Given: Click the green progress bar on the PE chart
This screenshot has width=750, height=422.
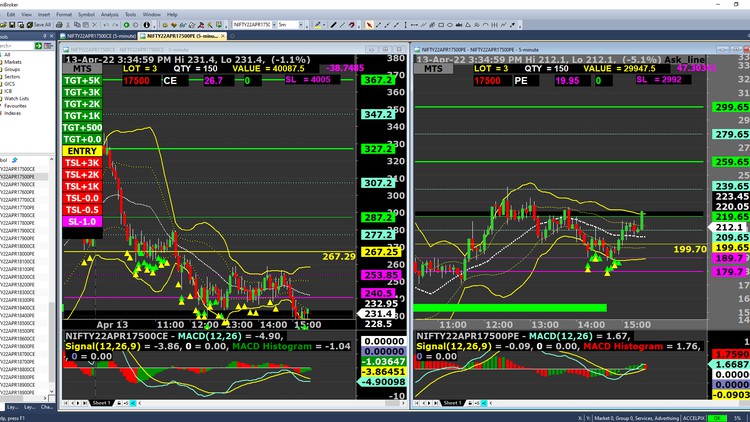Looking at the screenshot, I should [510, 308].
